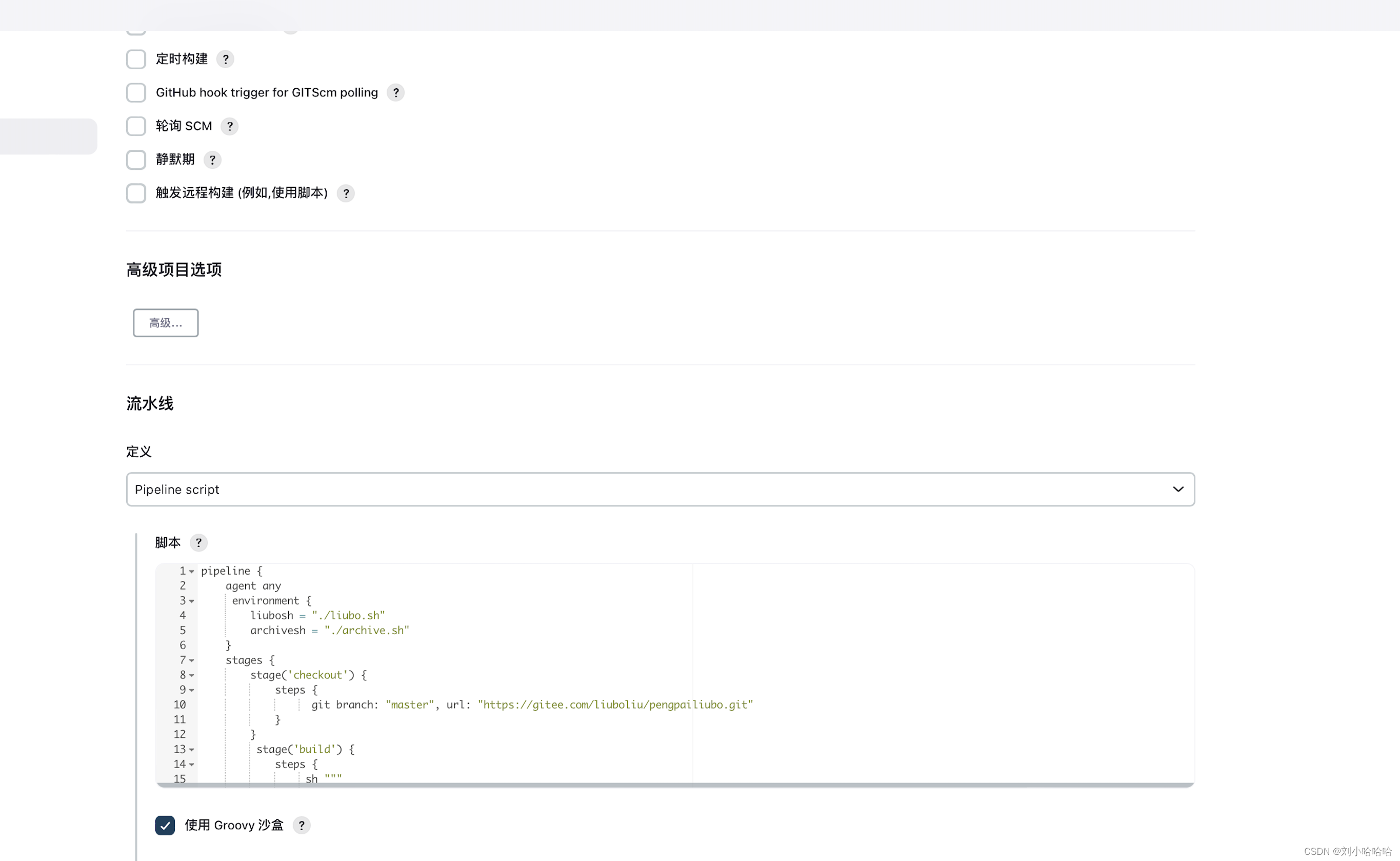This screenshot has width=1400, height=861.
Task: Collapse steps block at line 14
Action: pos(192,765)
